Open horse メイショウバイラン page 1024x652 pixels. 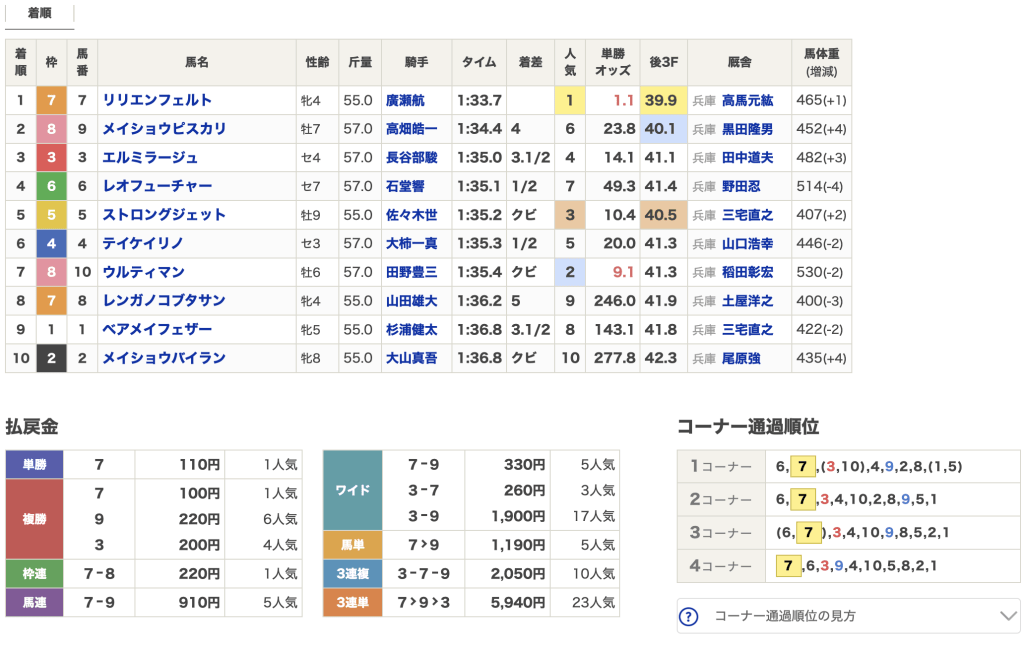(x=165, y=358)
